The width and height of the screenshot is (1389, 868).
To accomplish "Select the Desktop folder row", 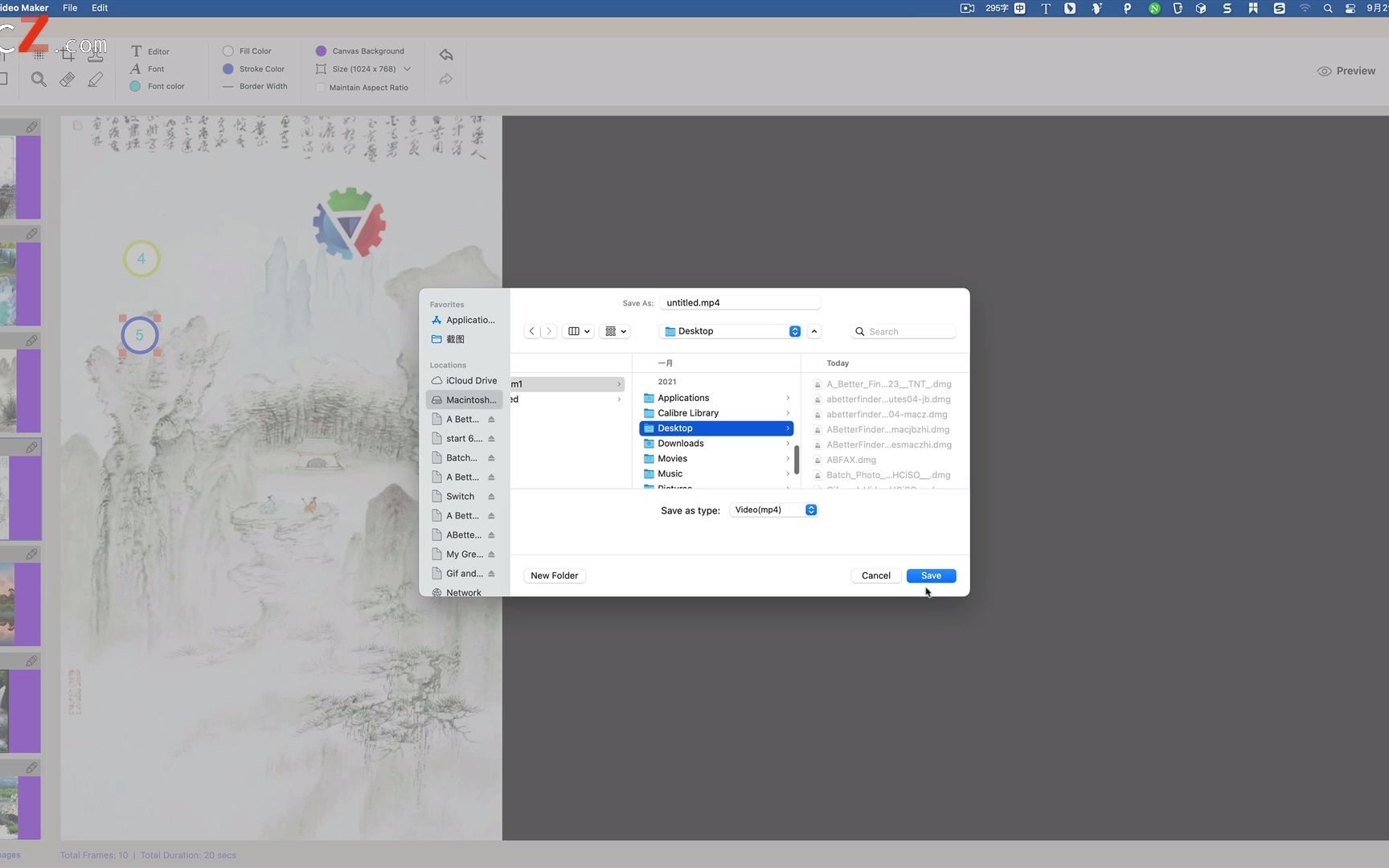I will [716, 428].
